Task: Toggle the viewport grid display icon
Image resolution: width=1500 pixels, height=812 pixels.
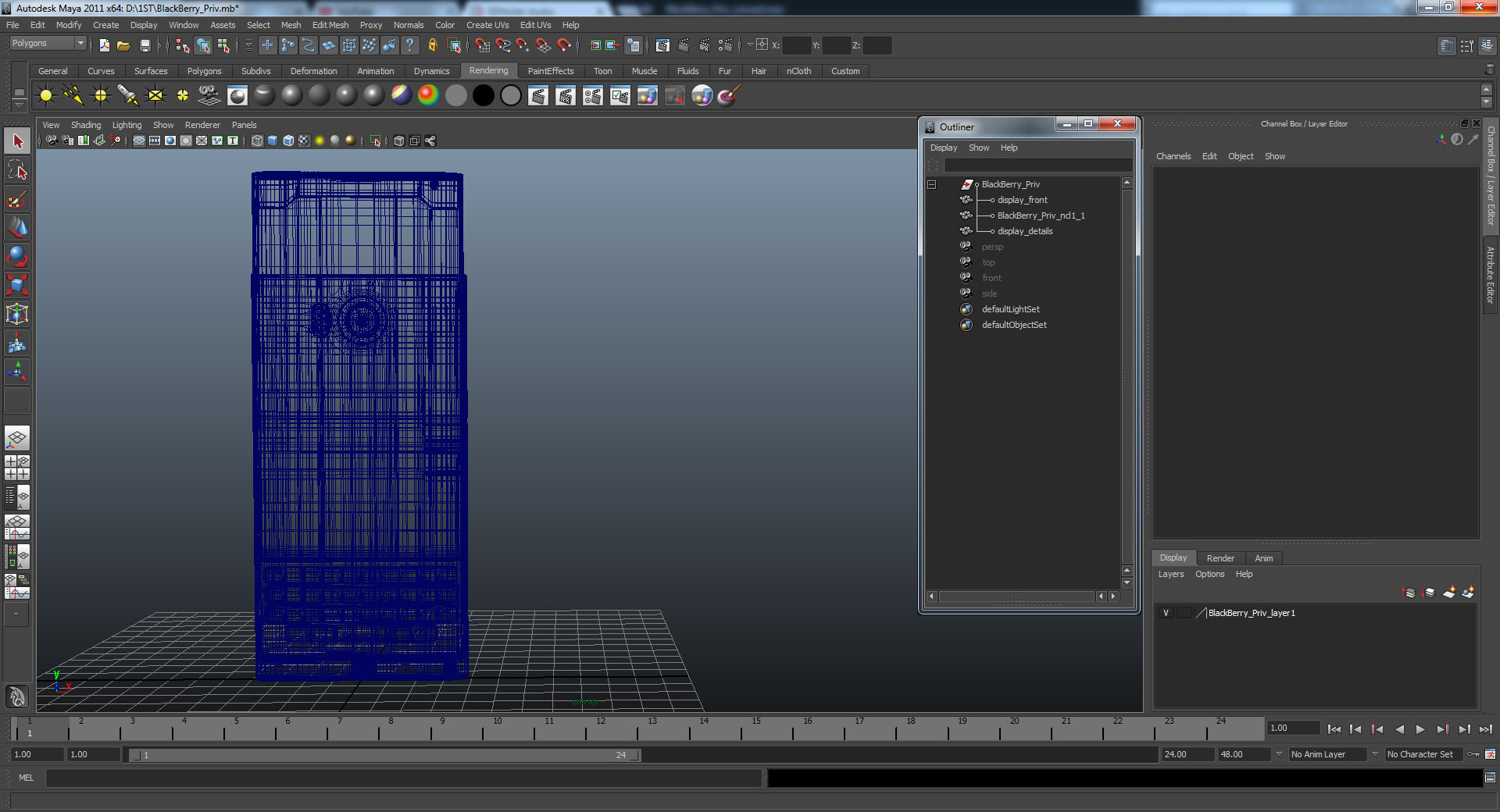Action: coord(139,141)
